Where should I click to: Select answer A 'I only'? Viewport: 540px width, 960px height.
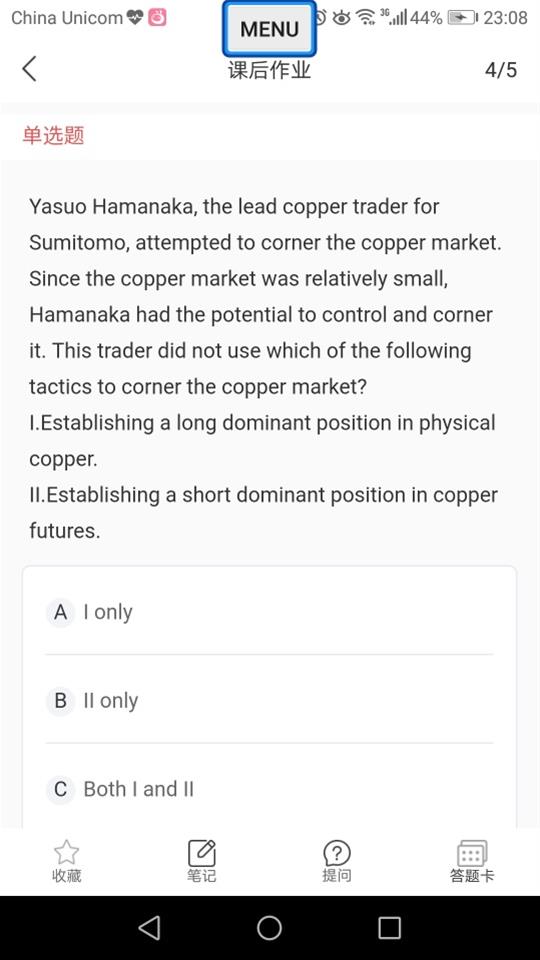tap(269, 612)
